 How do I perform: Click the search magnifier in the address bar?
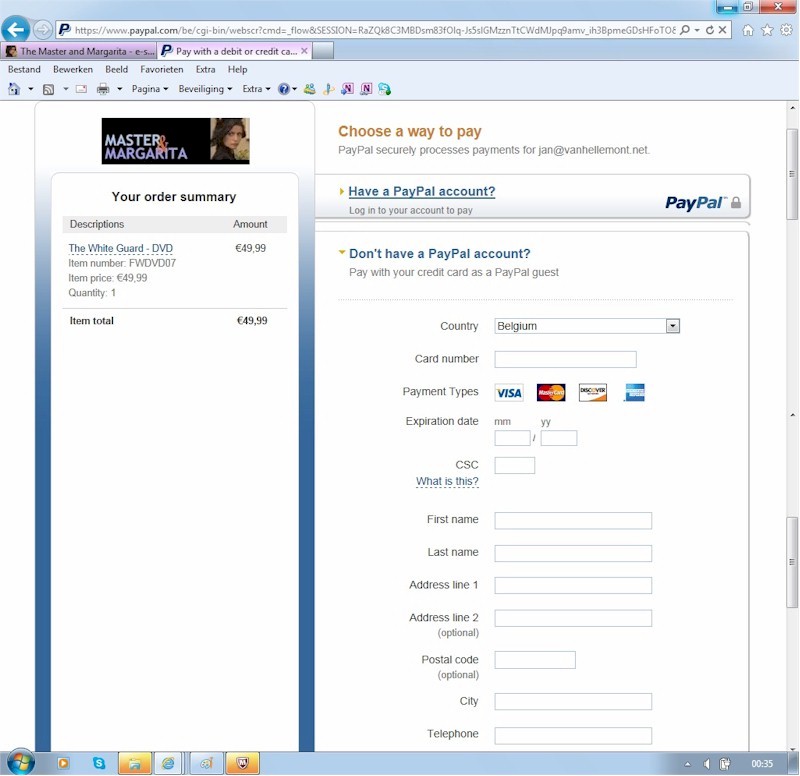point(685,30)
